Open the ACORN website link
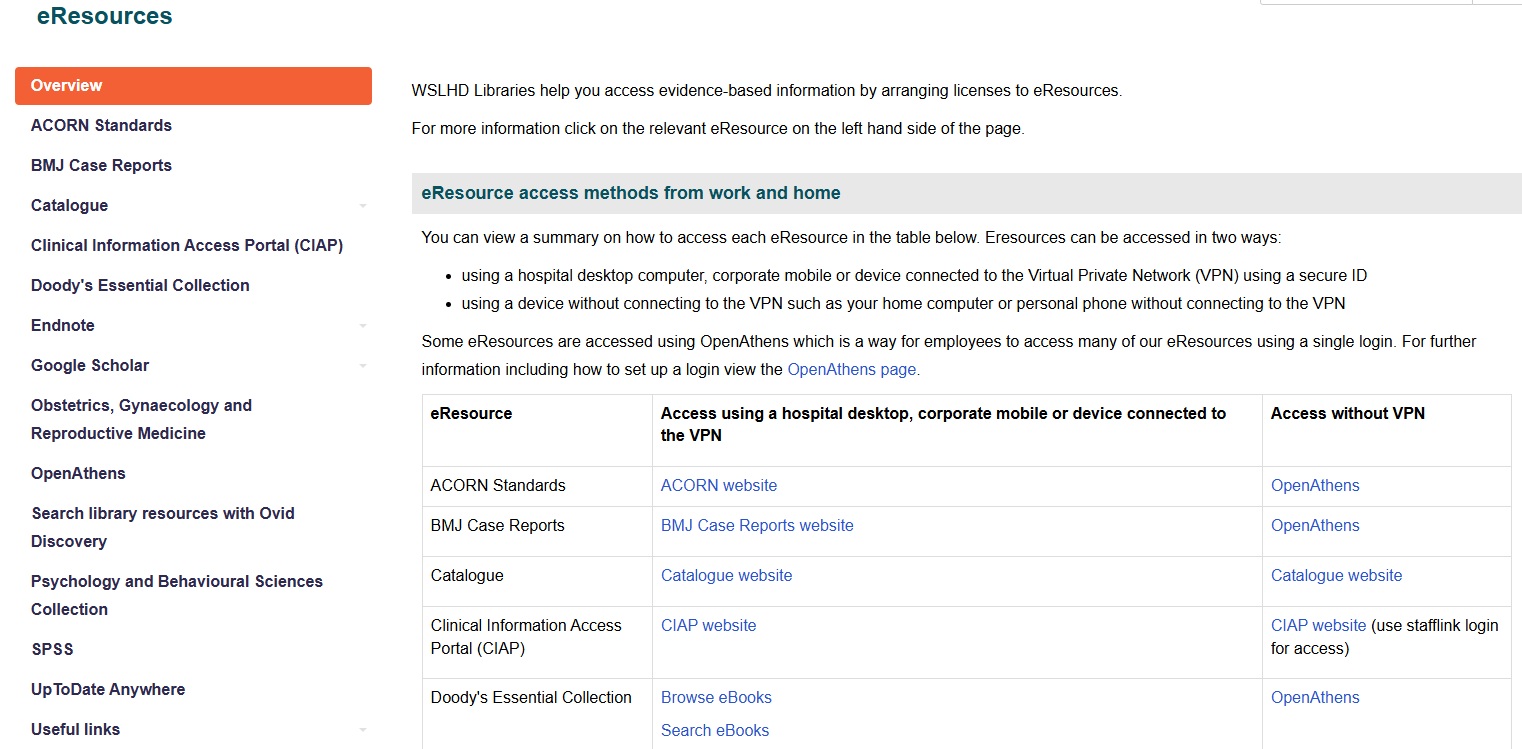Viewport: 1522px width, 749px height. [x=718, y=485]
